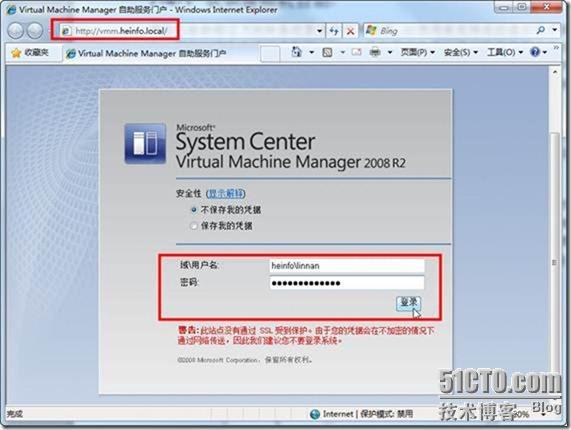This screenshot has height=430, width=571.
Task: Click the Internet Explorer title bar icon
Action: (x=12, y=10)
